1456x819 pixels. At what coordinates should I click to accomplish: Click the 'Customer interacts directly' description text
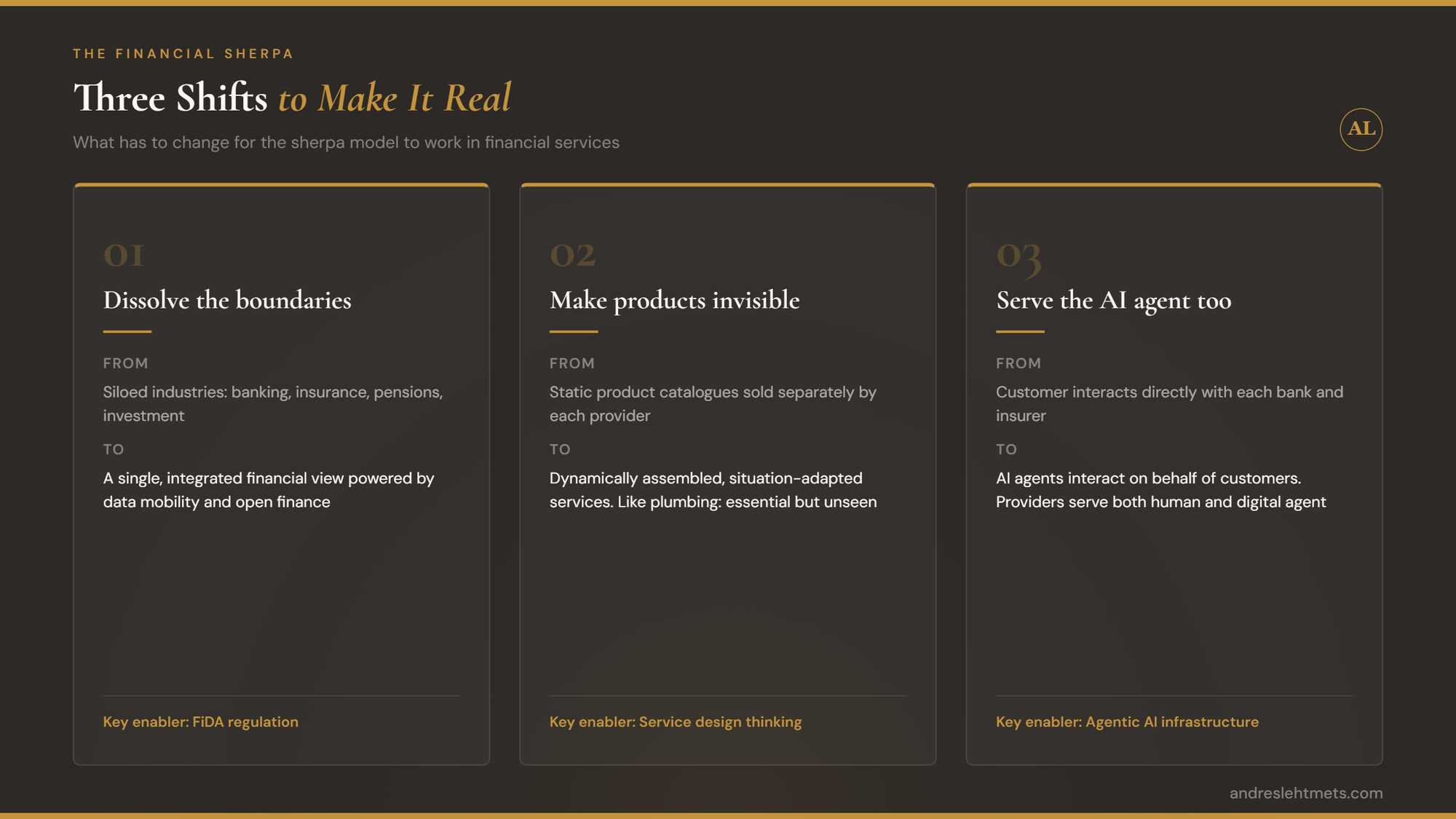point(1168,403)
